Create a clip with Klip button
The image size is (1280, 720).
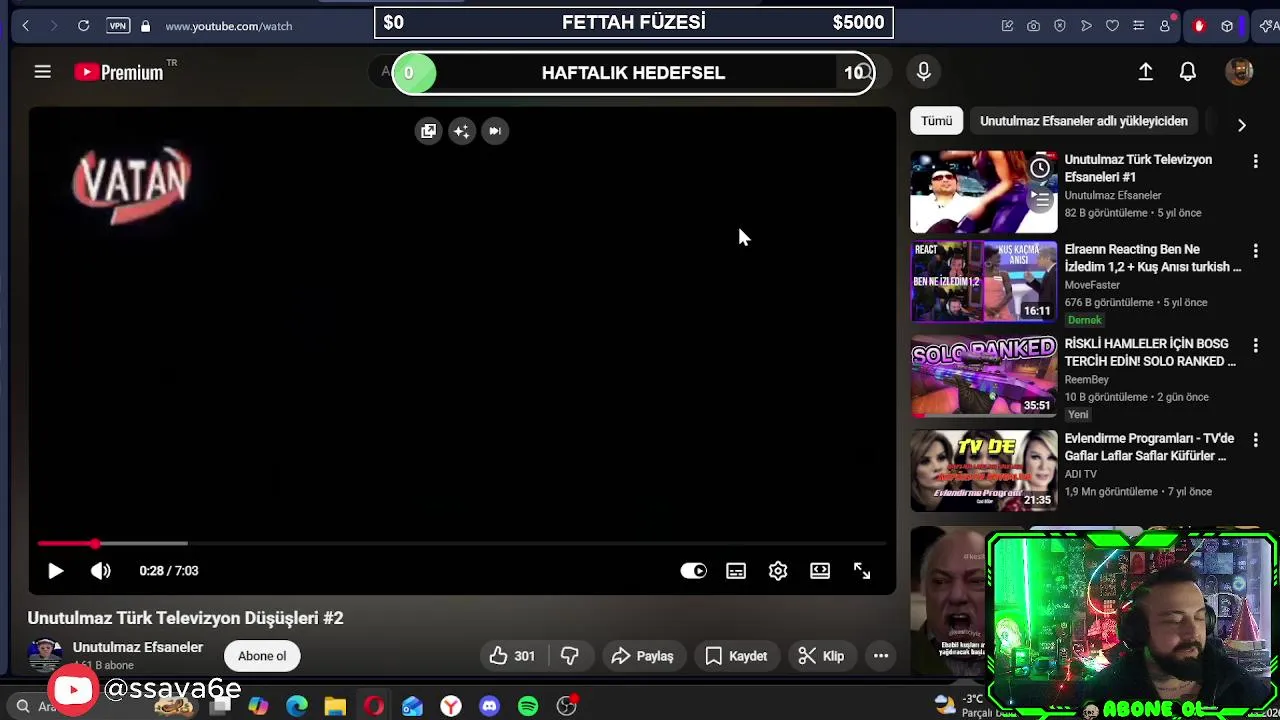822,656
